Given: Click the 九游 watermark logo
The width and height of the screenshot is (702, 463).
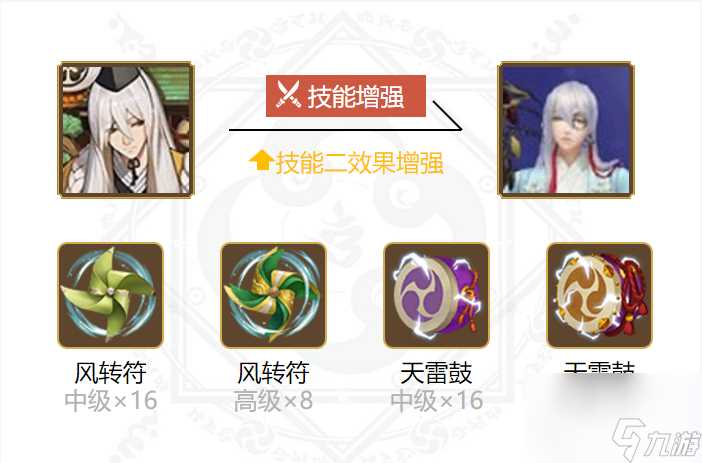Looking at the screenshot, I should (x=656, y=440).
